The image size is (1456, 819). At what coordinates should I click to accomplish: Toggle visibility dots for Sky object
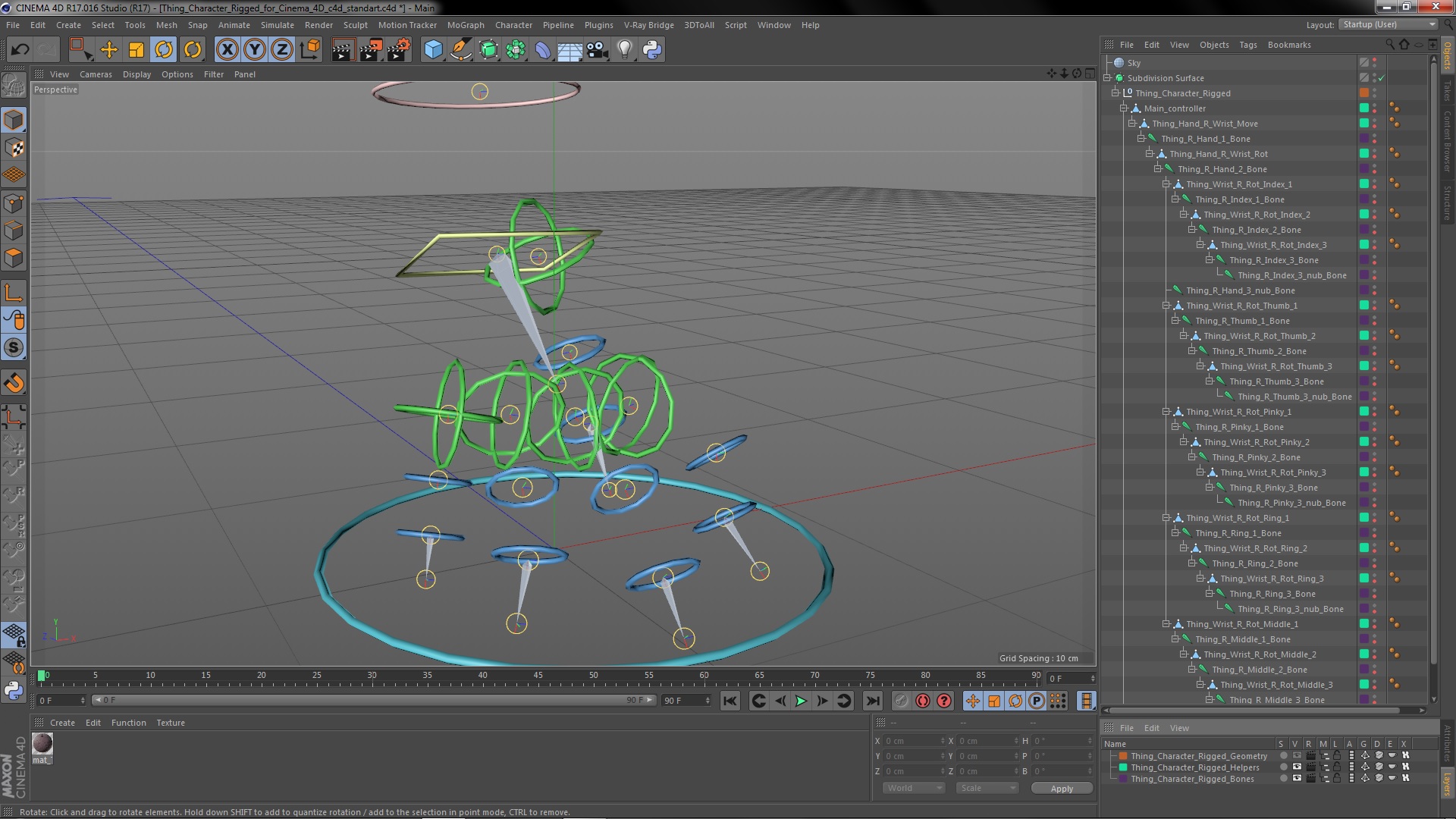point(1375,63)
